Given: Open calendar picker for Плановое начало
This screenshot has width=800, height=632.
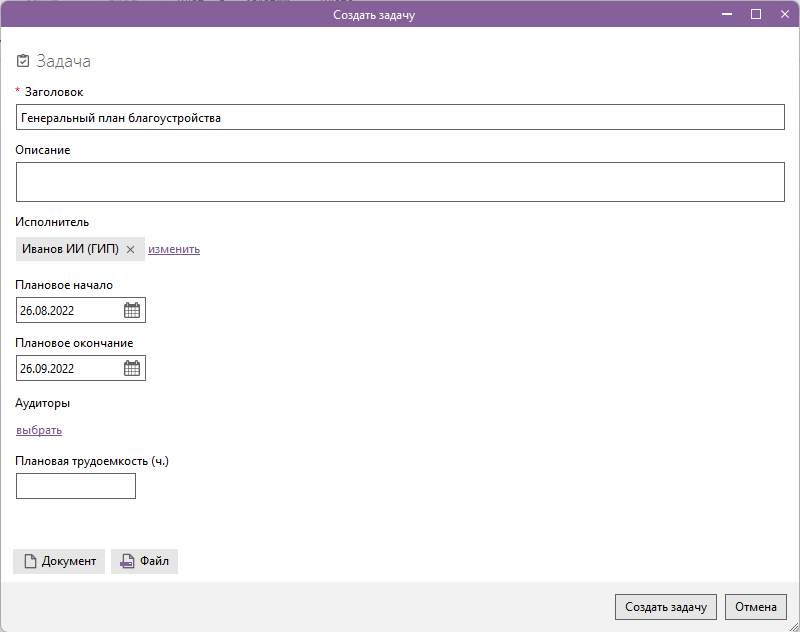Looking at the screenshot, I should [132, 311].
